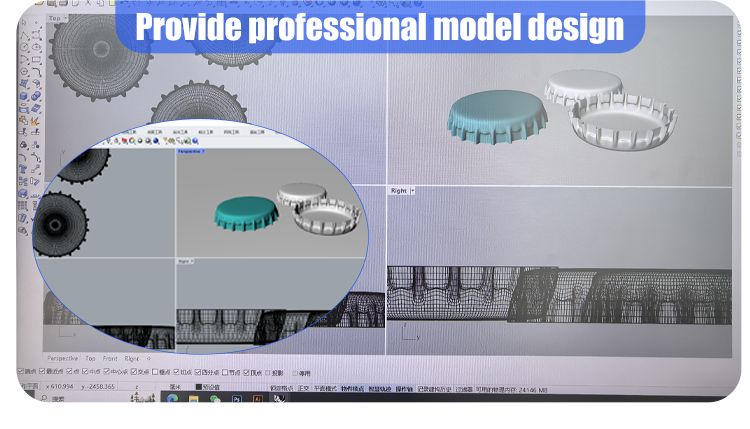Screen dimensions: 750x429
Task: Click 物件锁点 in the status bar
Action: pos(353,385)
